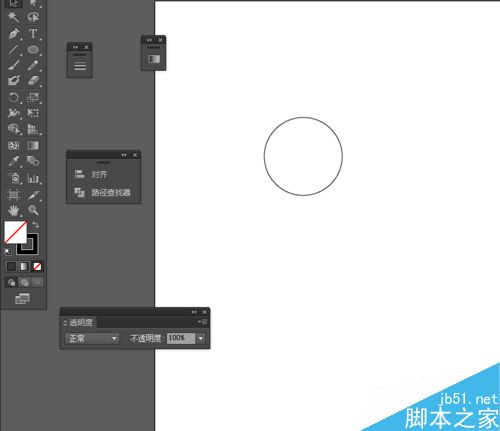The image size is (500, 431).
Task: Expand the Align/Pathfinder panel group arrows
Action: [x=124, y=155]
